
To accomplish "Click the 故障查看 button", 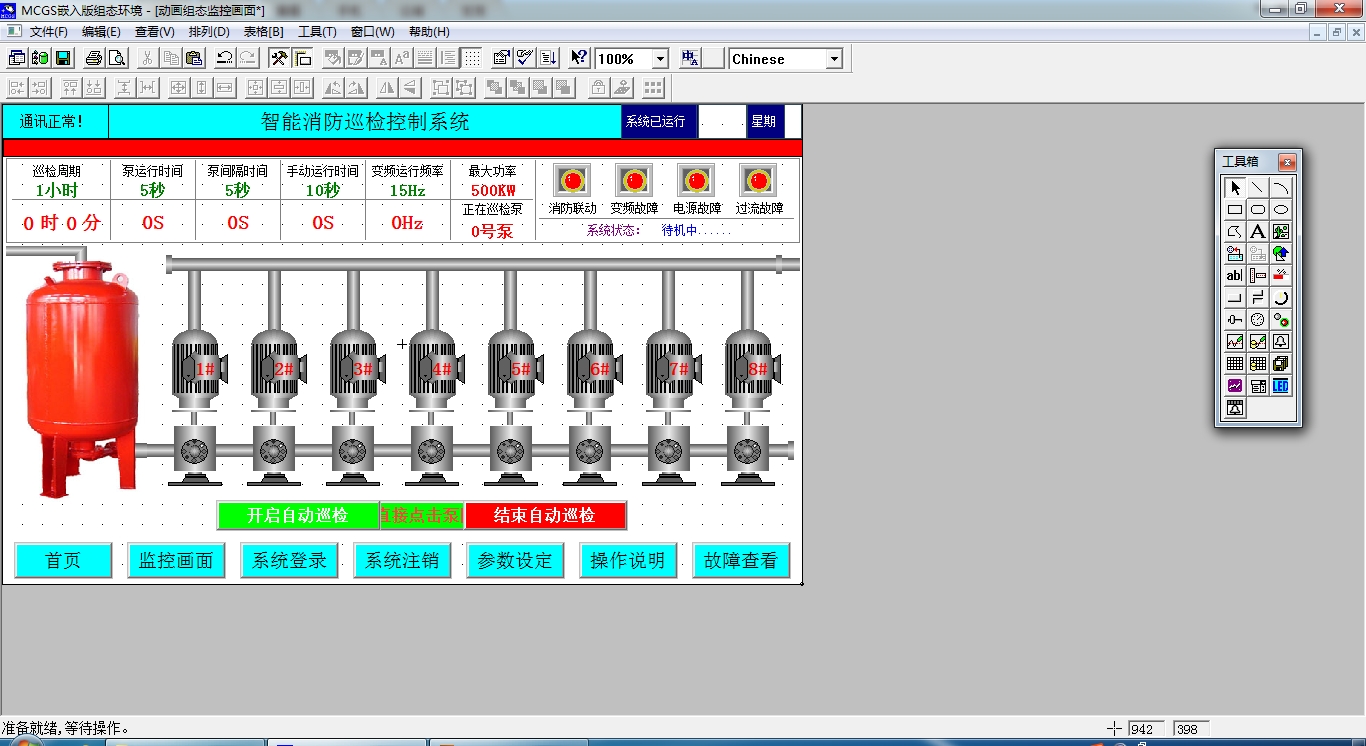I will (741, 561).
